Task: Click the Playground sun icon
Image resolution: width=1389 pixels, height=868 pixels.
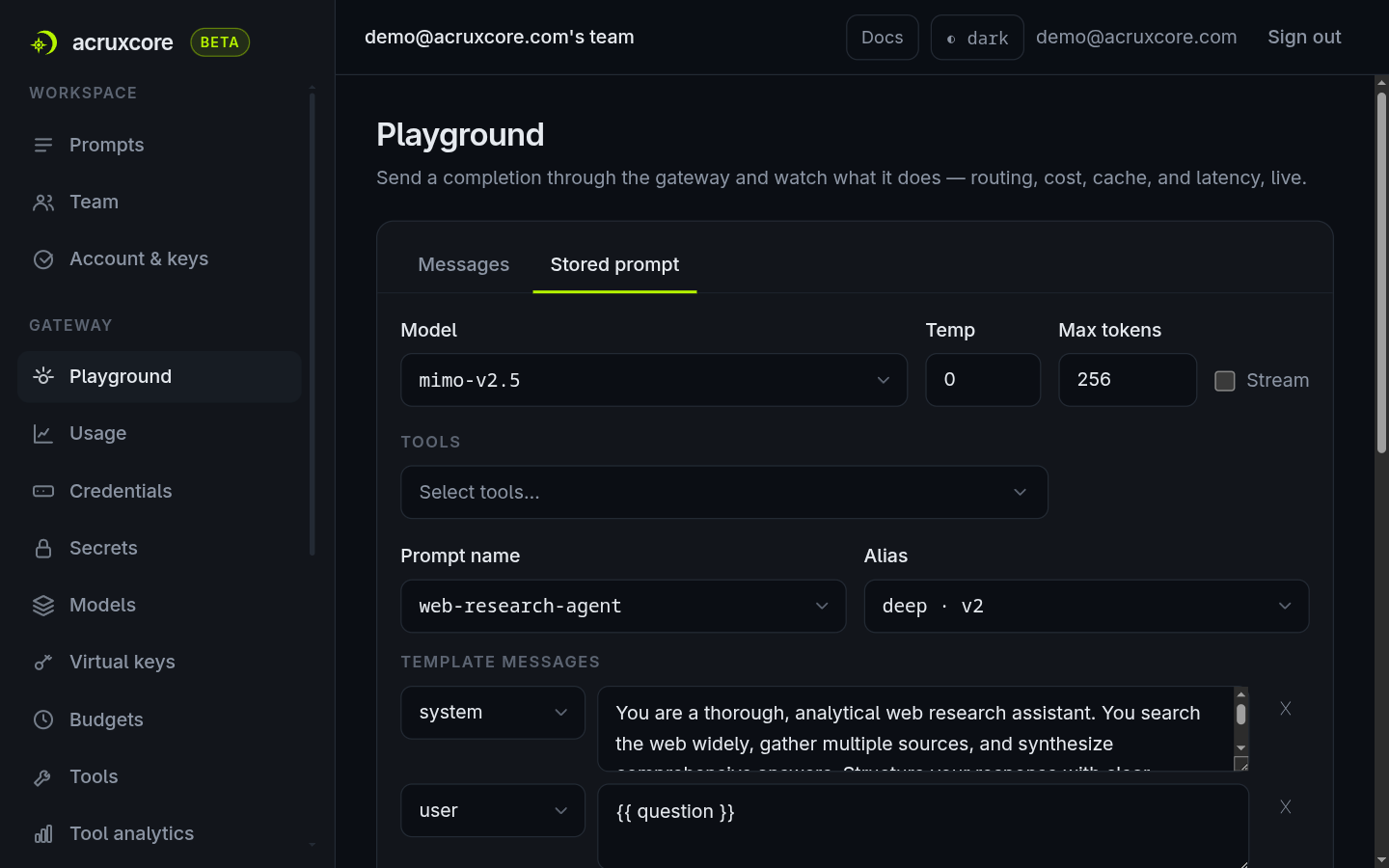Action: (43, 376)
